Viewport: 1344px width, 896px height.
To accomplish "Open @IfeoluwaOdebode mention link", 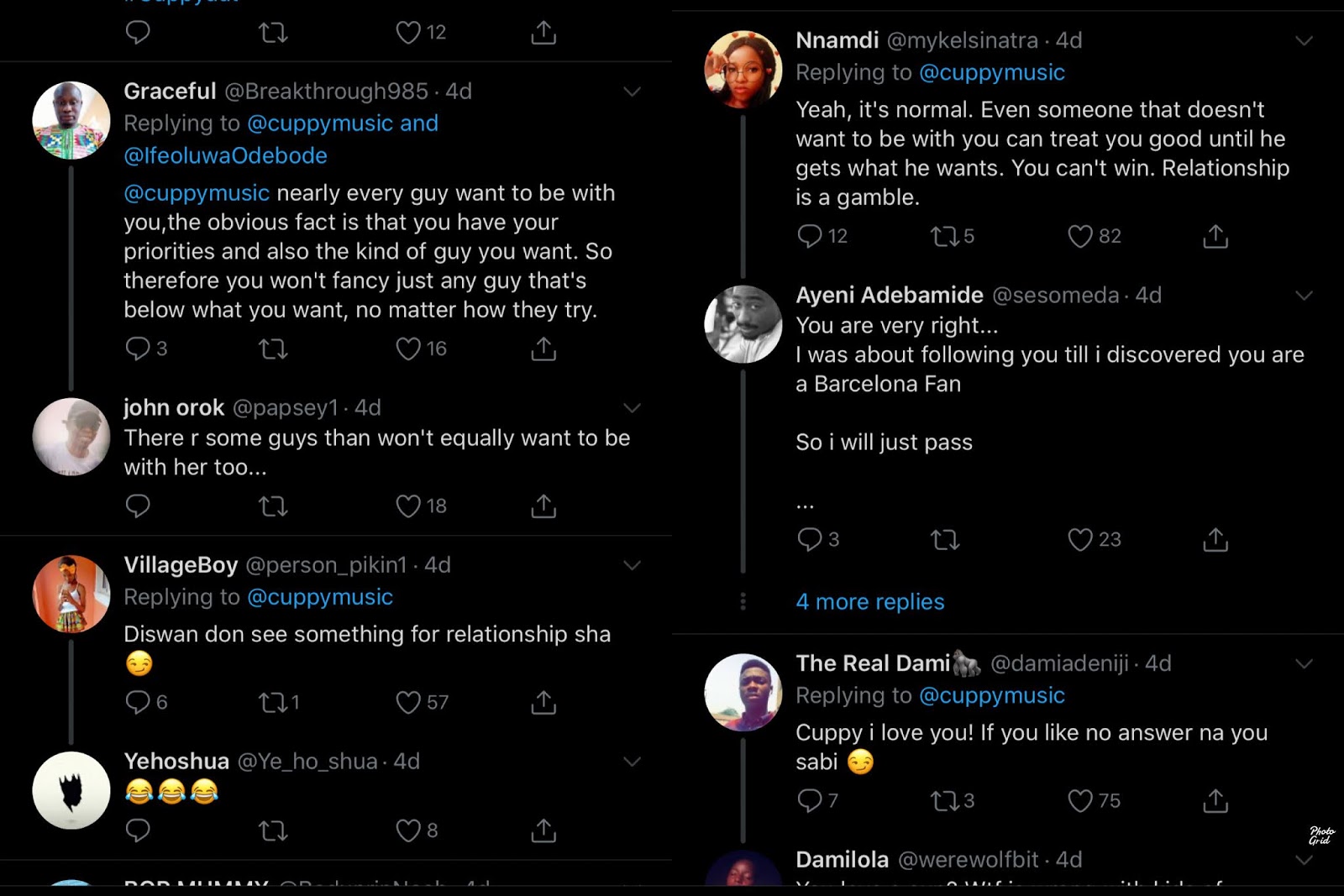I will tap(225, 156).
